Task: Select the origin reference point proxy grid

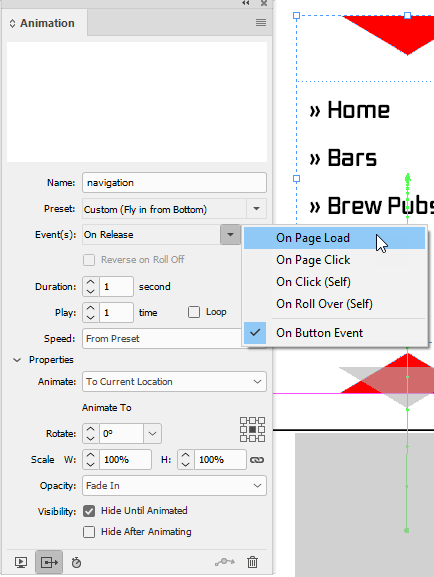Action: (x=253, y=429)
